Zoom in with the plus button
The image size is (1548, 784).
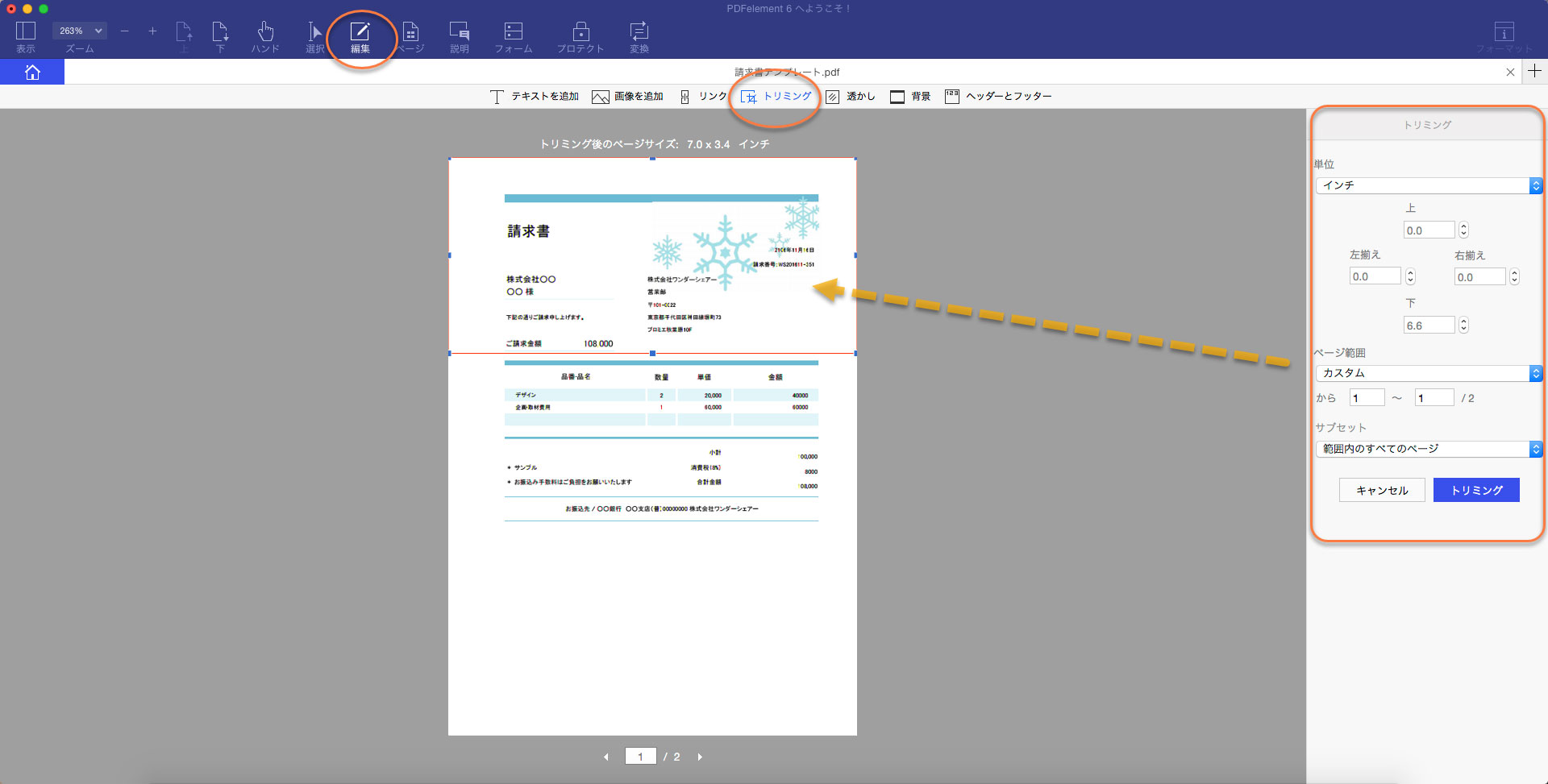pos(152,31)
